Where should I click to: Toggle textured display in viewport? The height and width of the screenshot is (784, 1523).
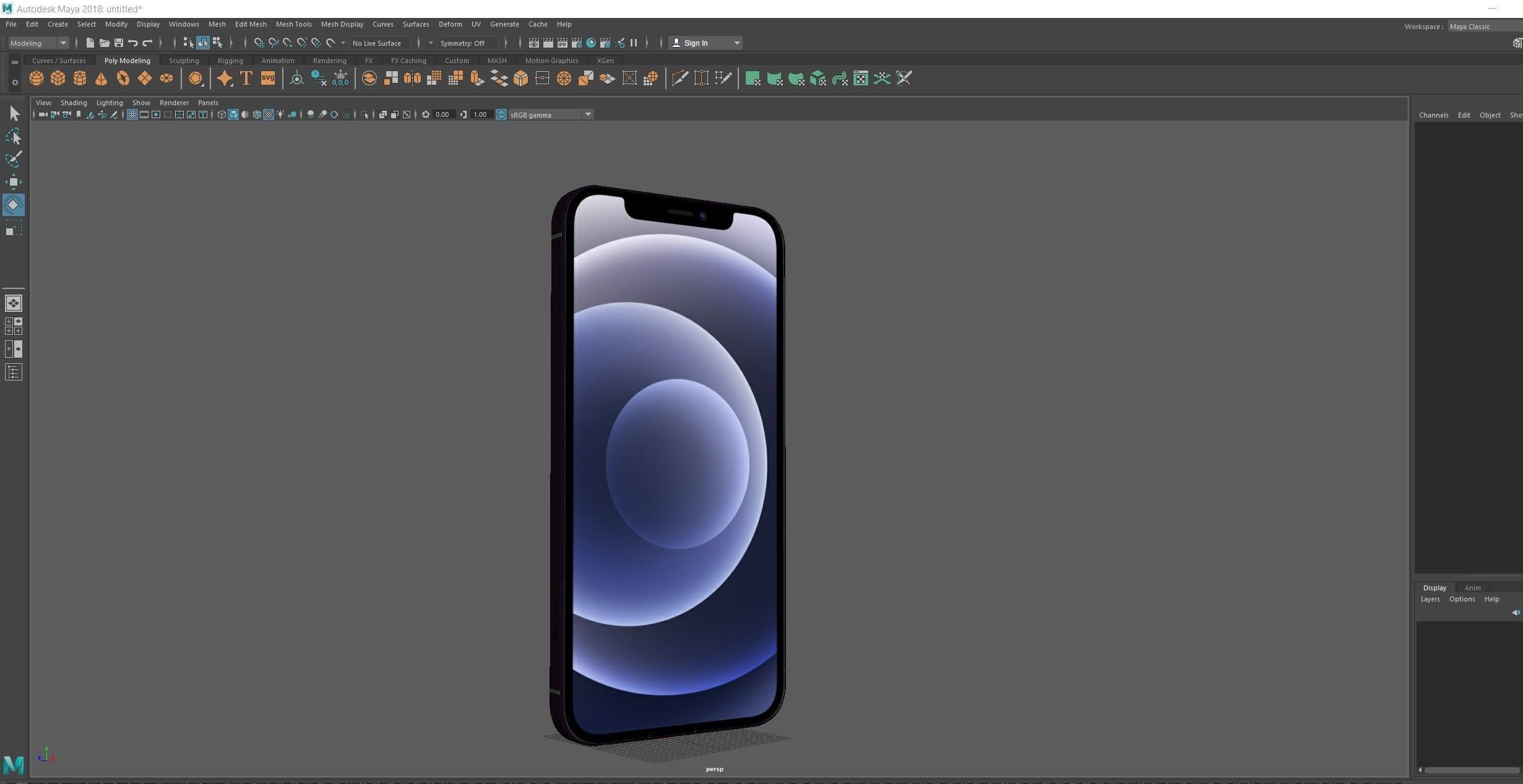[x=269, y=114]
